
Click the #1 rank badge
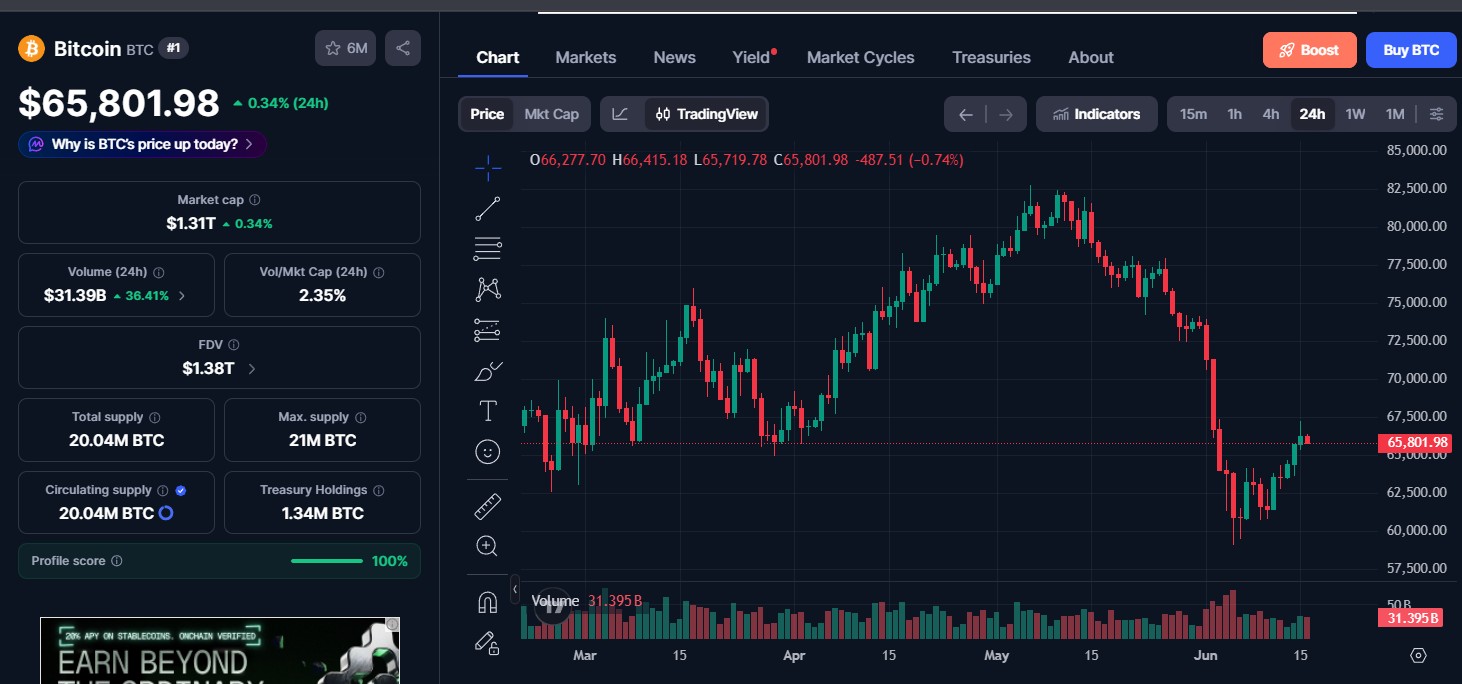[x=172, y=48]
